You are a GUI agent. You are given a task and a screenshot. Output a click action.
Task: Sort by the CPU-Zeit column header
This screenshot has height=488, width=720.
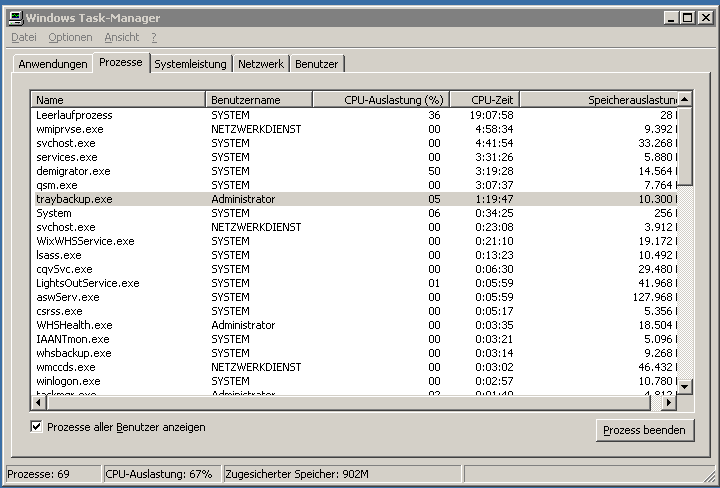tap(483, 100)
